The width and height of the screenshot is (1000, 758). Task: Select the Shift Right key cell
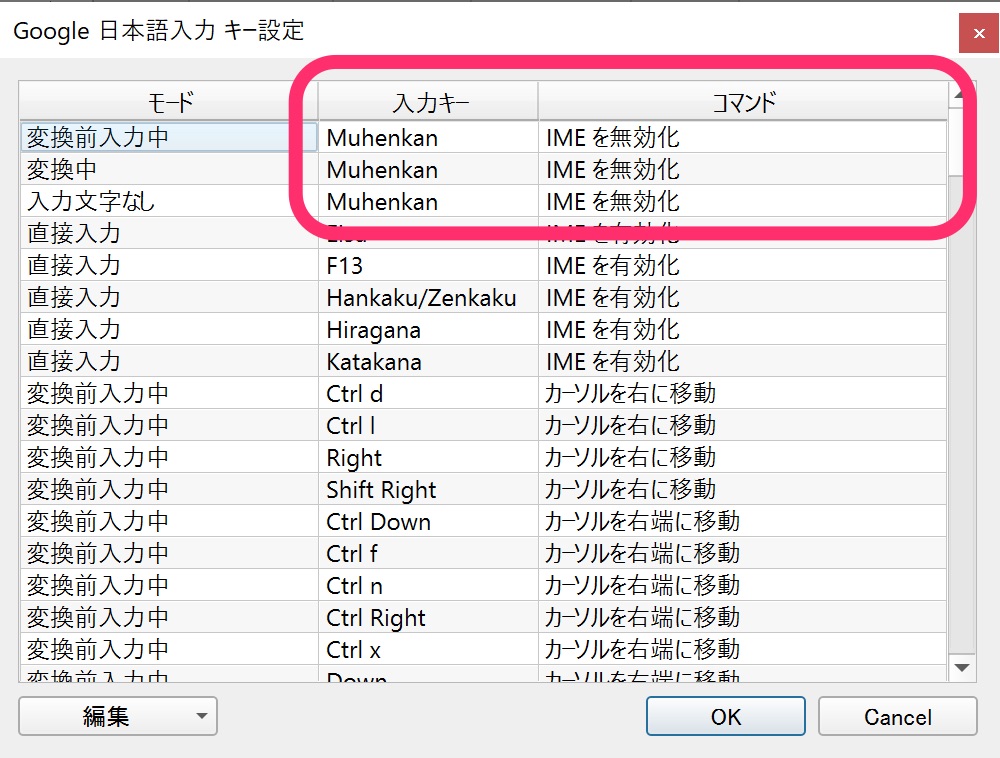pyautogui.click(x=429, y=489)
